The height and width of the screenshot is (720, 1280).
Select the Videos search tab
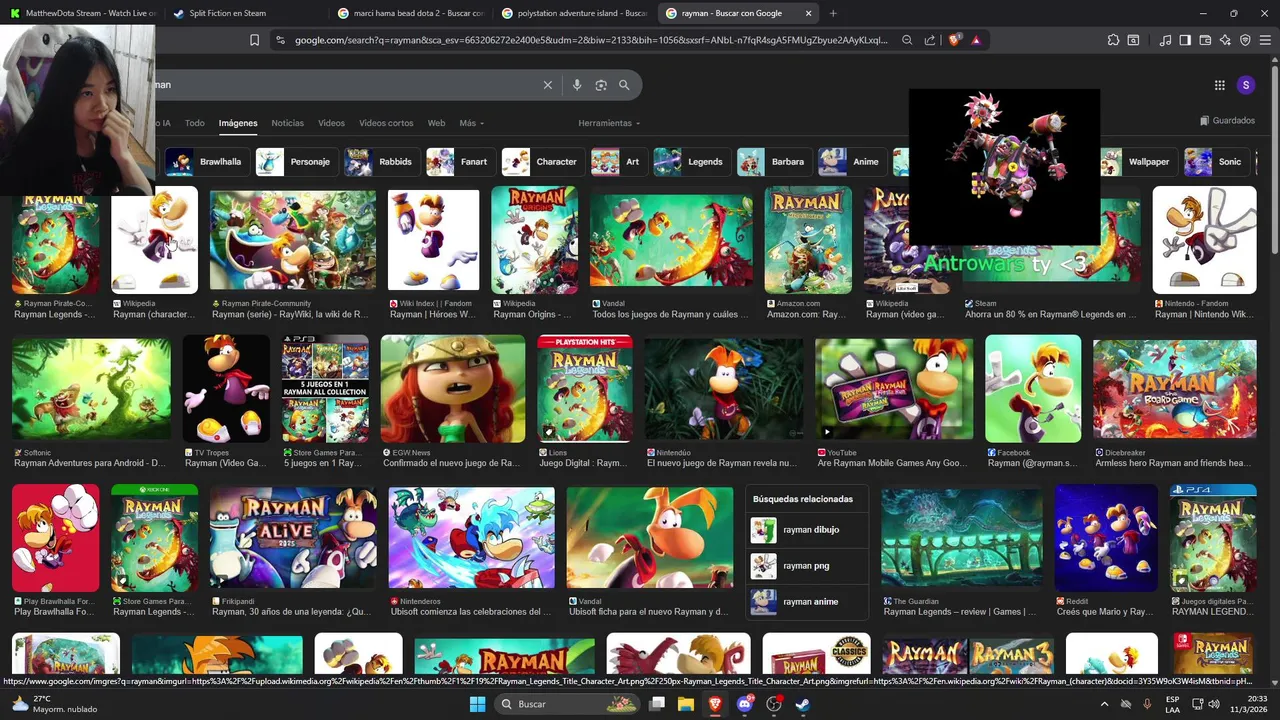[x=331, y=123]
